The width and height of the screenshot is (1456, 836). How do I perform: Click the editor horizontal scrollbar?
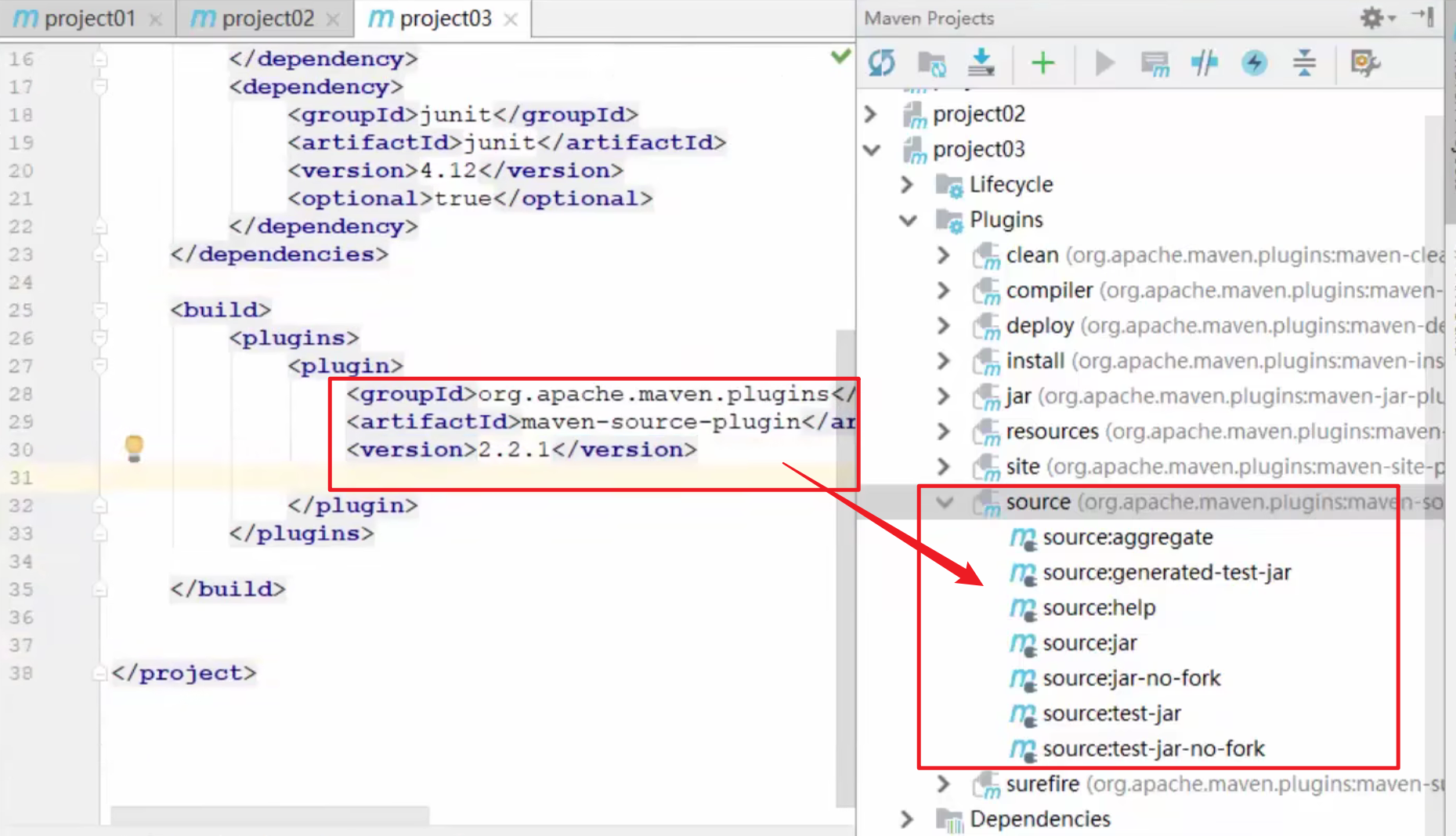click(x=269, y=816)
